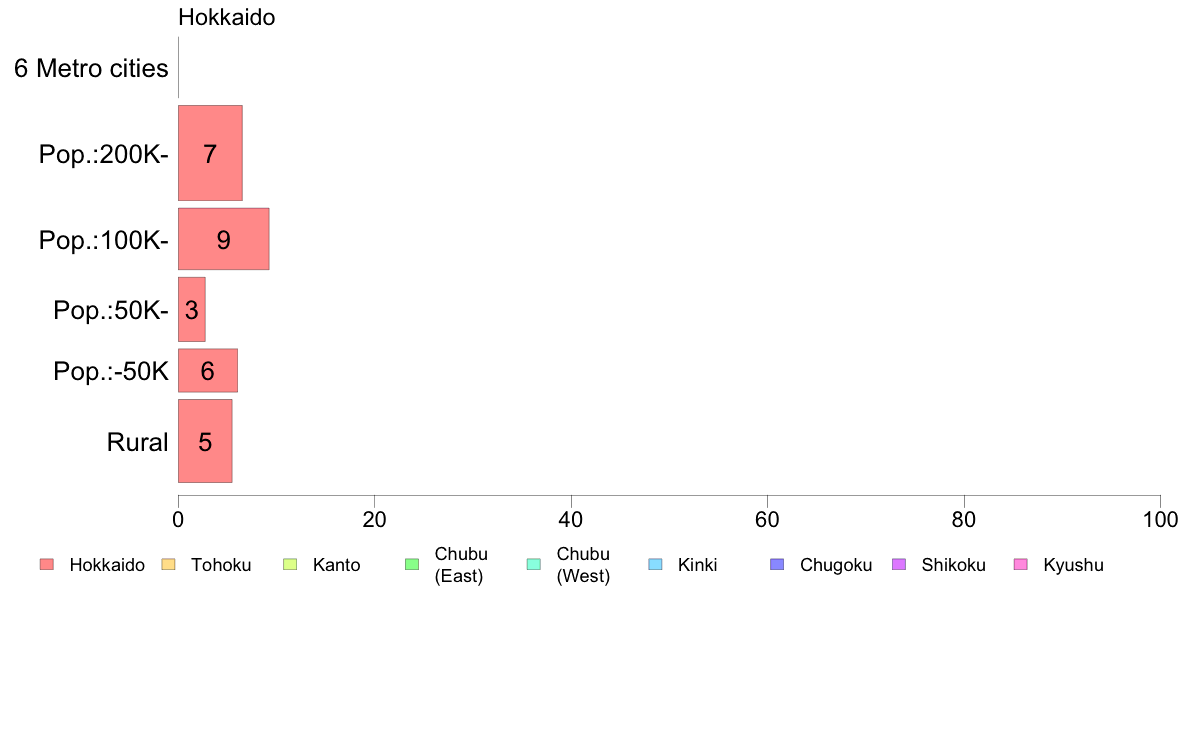Click the Kanto yellow-green legend swatch
Screen dimensions: 1188x736
(x=290, y=564)
